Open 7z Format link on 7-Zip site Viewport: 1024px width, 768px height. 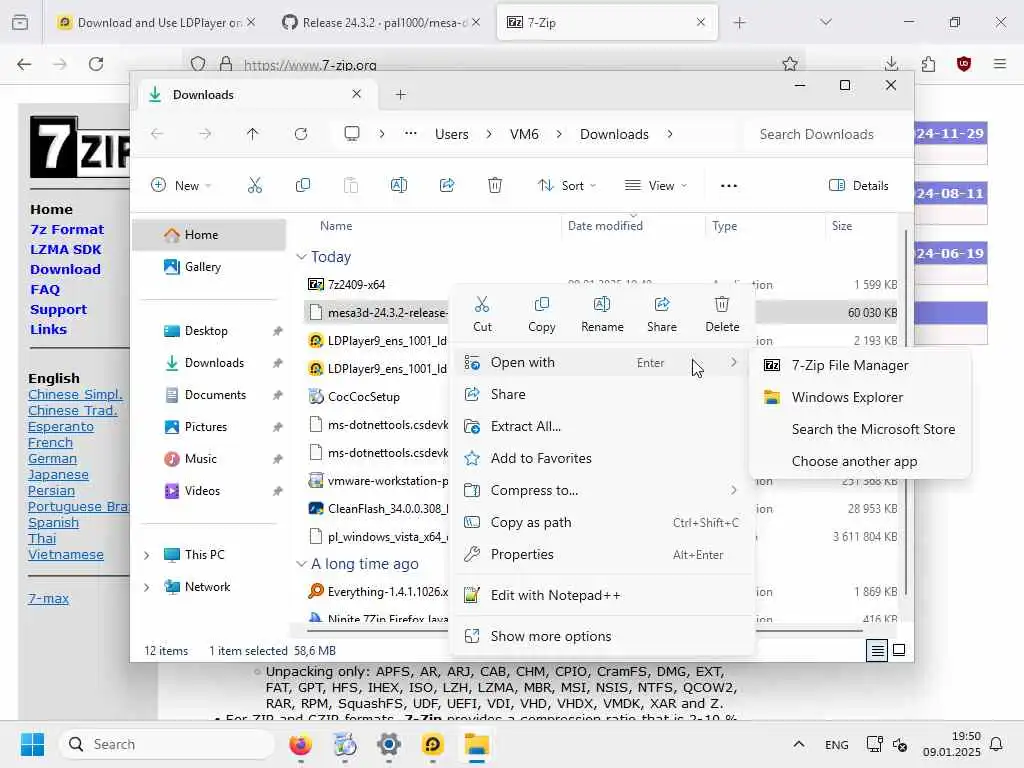point(67,229)
